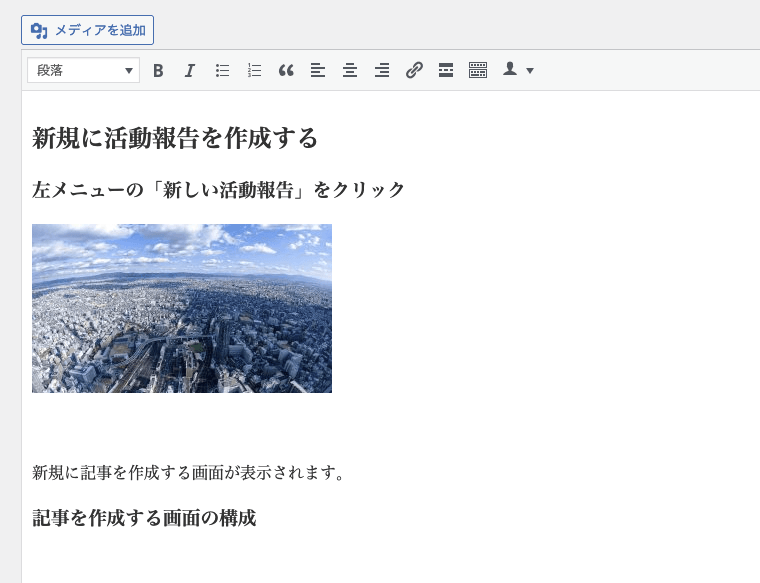This screenshot has width=760, height=583.
Task: Toggle the toolbar kitchen sink
Action: pyautogui.click(x=478, y=71)
